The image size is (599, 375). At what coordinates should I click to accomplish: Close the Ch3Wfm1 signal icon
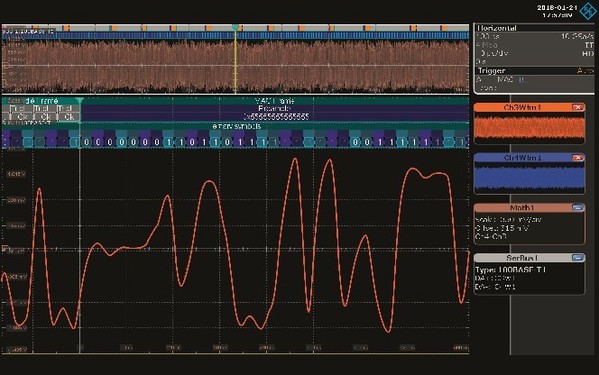[578, 107]
